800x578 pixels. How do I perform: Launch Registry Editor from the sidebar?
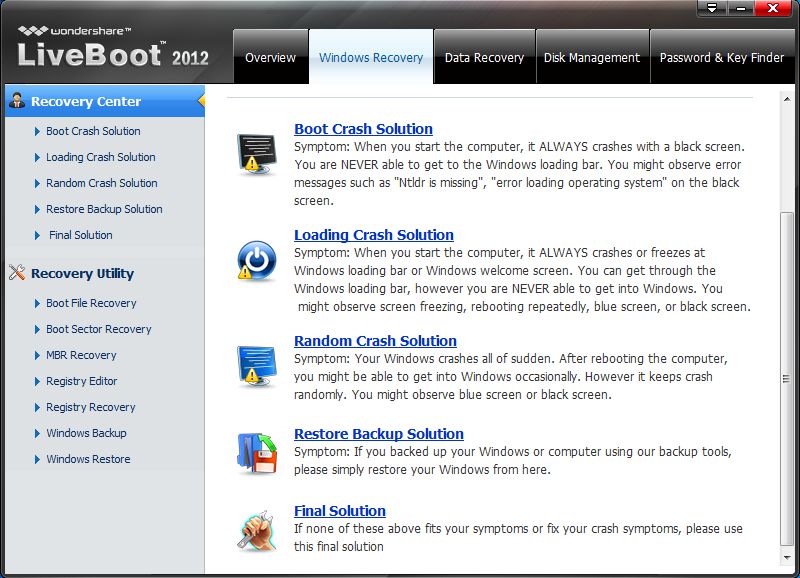(82, 381)
